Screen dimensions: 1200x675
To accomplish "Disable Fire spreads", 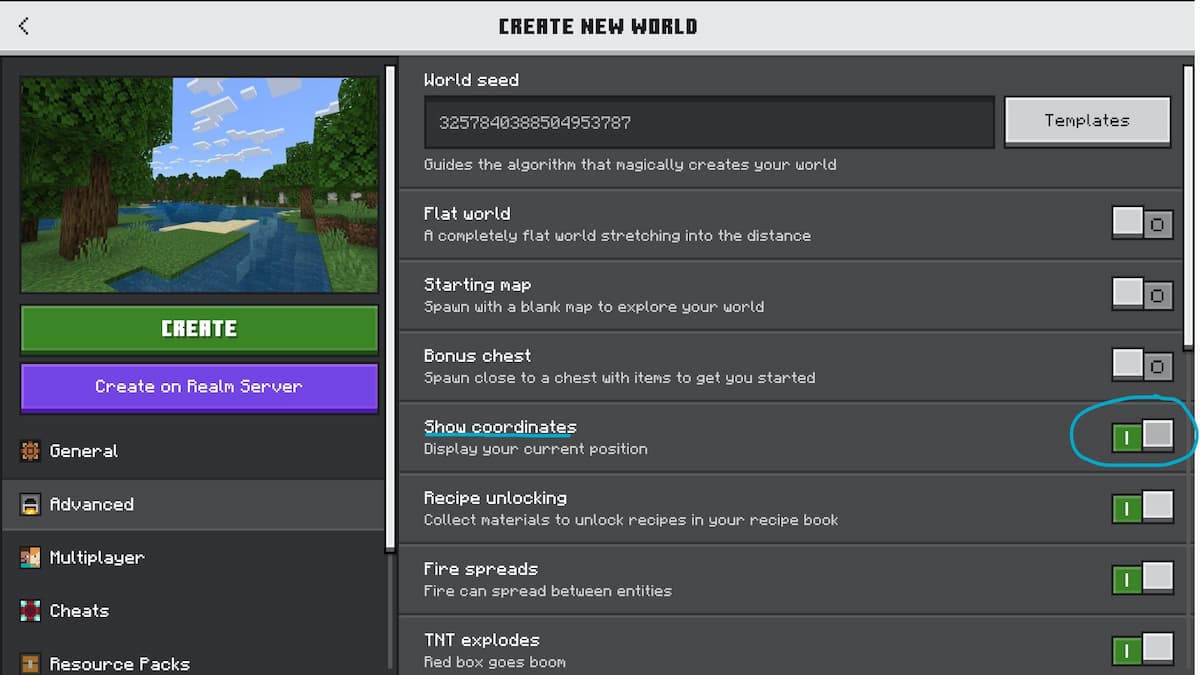I will pyautogui.click(x=1142, y=579).
